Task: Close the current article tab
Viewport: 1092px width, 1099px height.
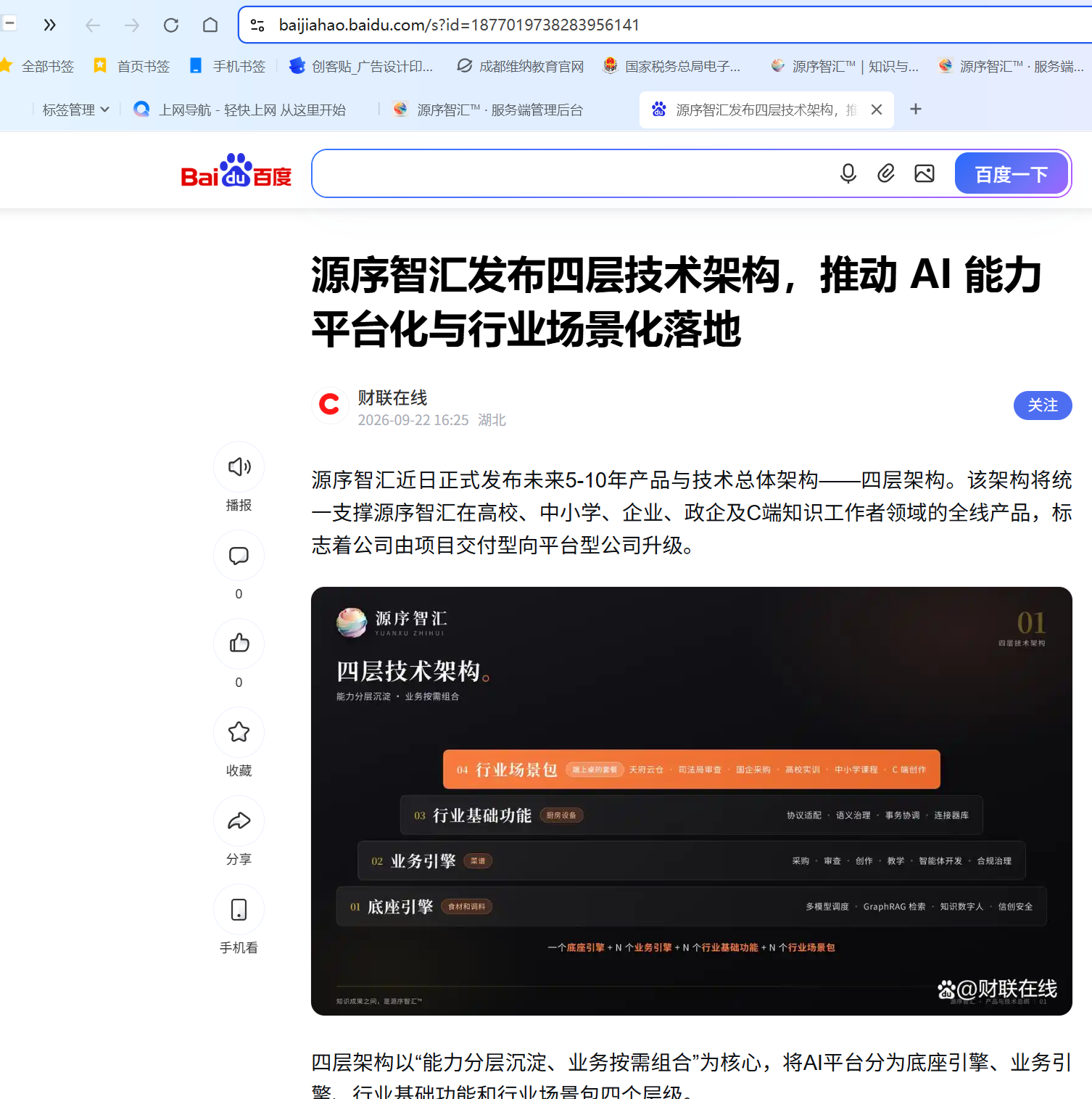Action: tap(877, 110)
